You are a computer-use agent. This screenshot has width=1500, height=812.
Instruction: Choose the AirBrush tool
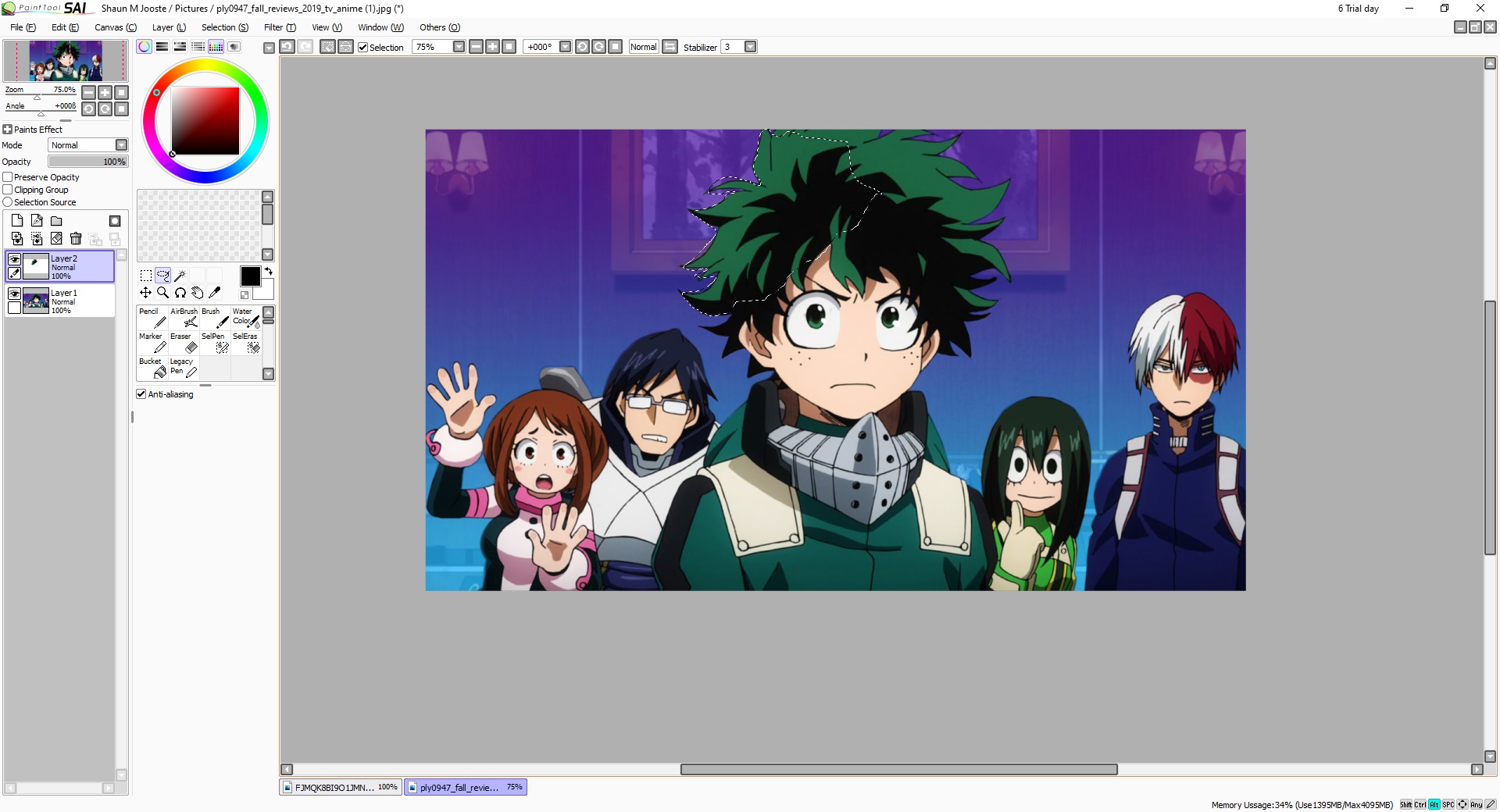[x=184, y=318]
